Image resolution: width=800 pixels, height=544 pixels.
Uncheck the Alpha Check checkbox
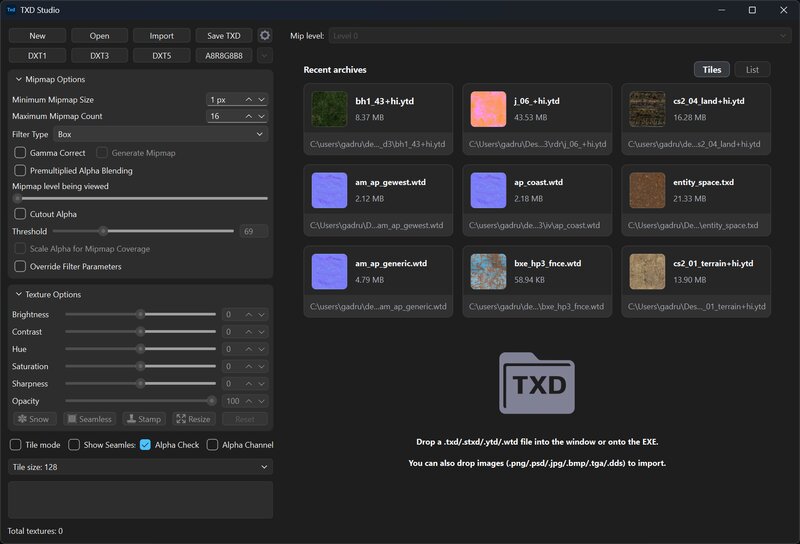(146, 445)
